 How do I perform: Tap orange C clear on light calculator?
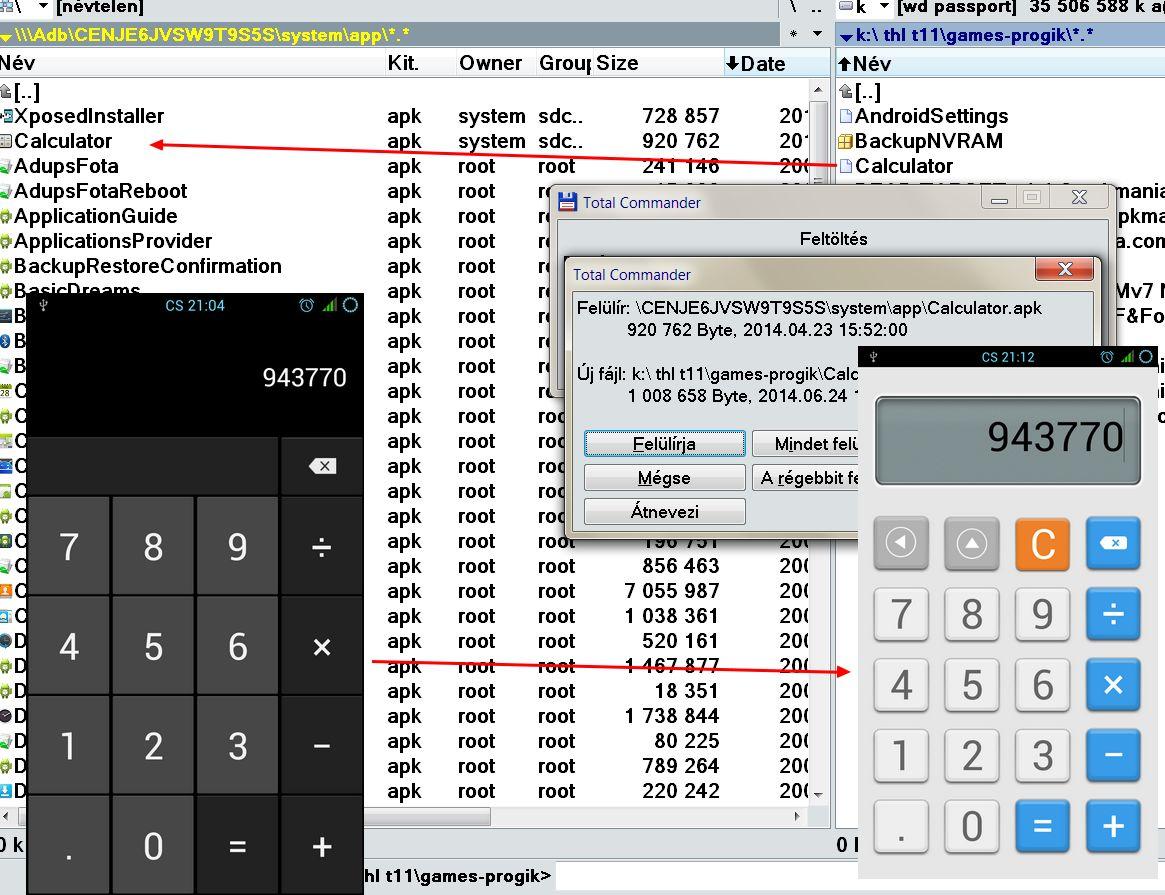point(1042,544)
